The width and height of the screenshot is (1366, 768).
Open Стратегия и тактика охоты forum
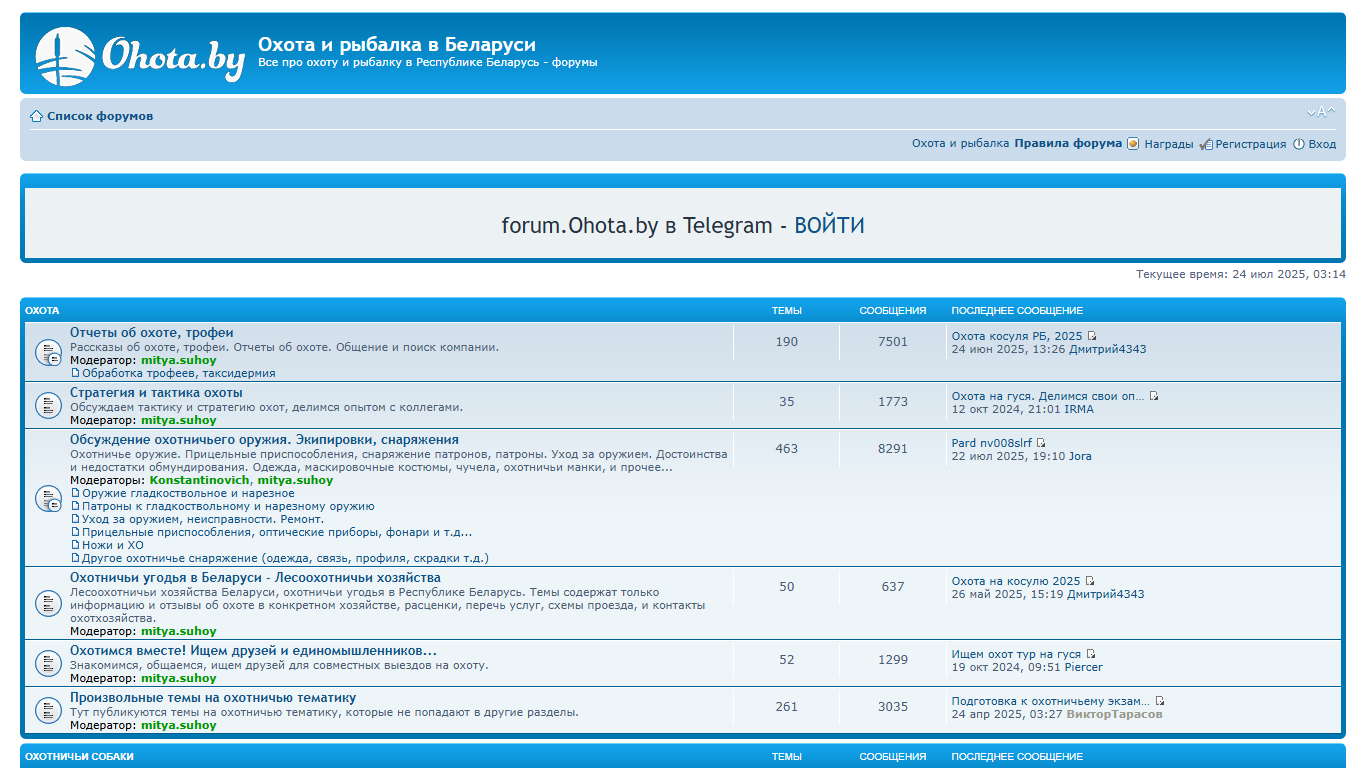pos(156,393)
